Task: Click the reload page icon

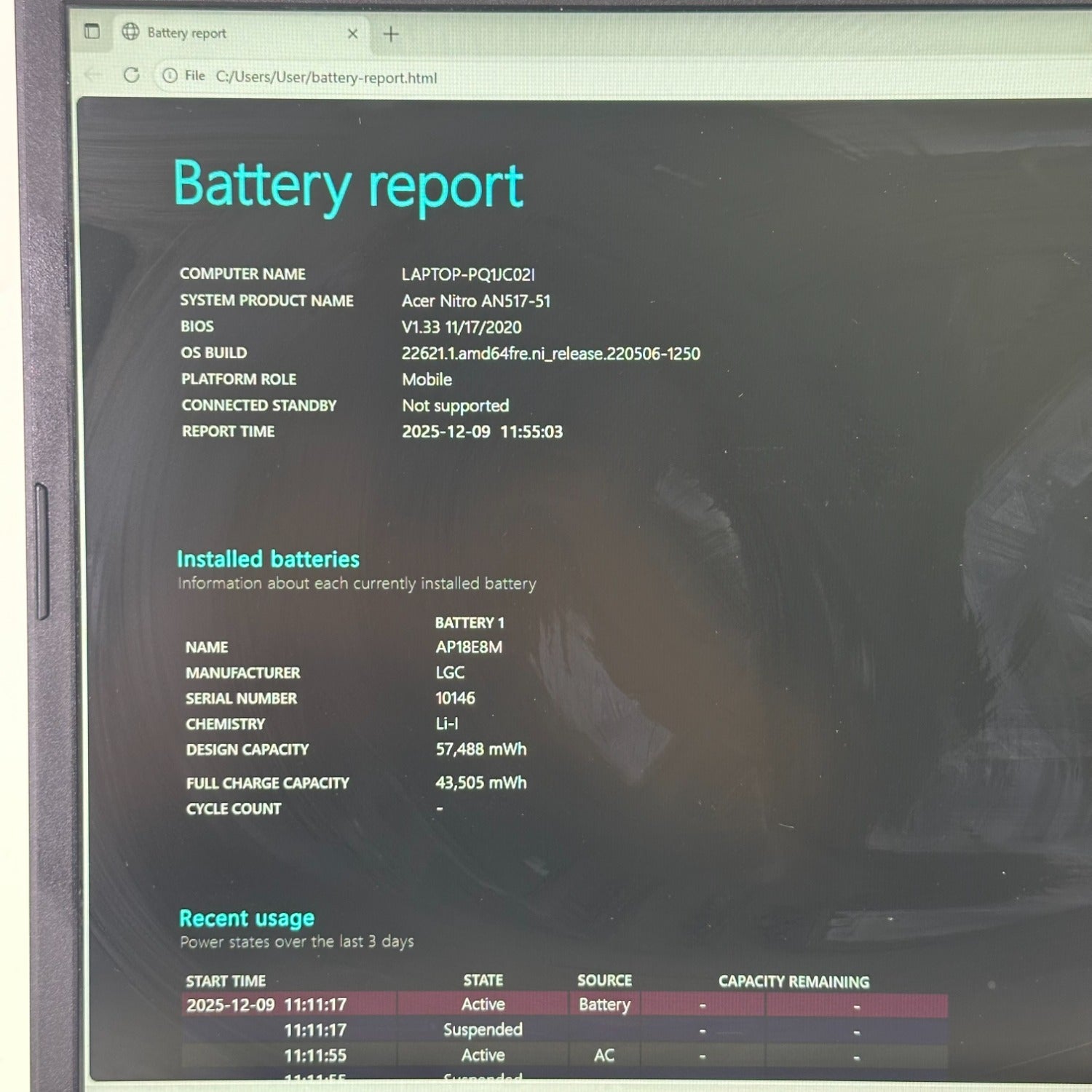Action: pyautogui.click(x=132, y=75)
